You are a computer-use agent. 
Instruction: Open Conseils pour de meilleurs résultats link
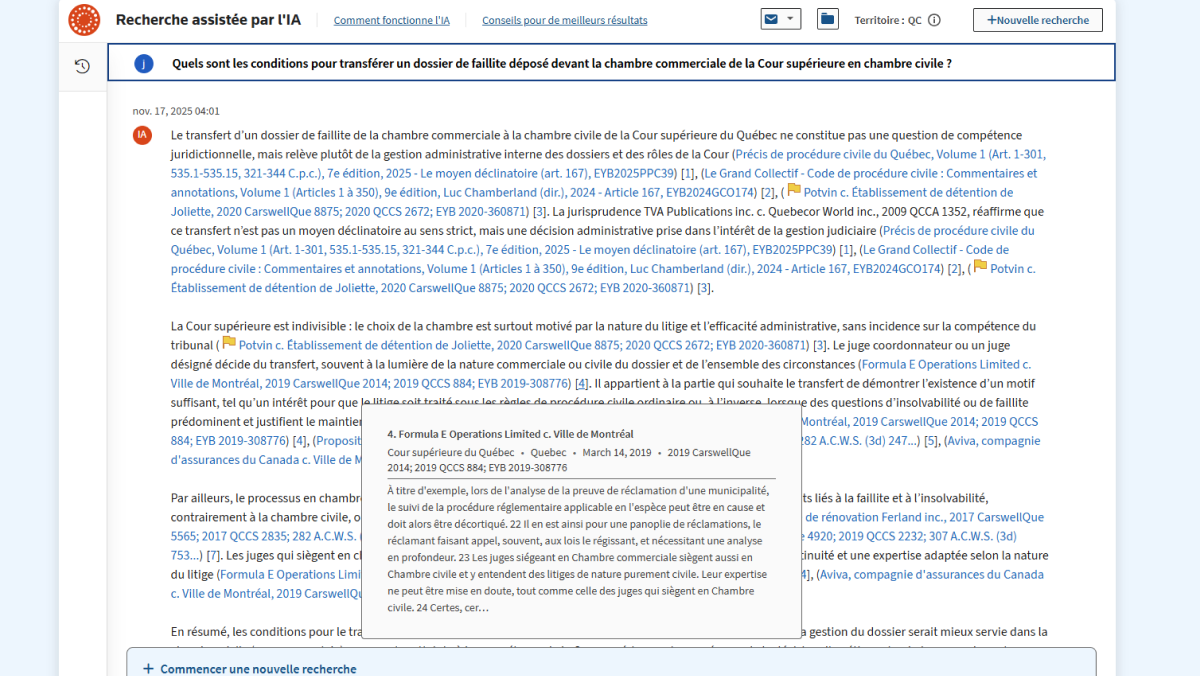coord(564,20)
